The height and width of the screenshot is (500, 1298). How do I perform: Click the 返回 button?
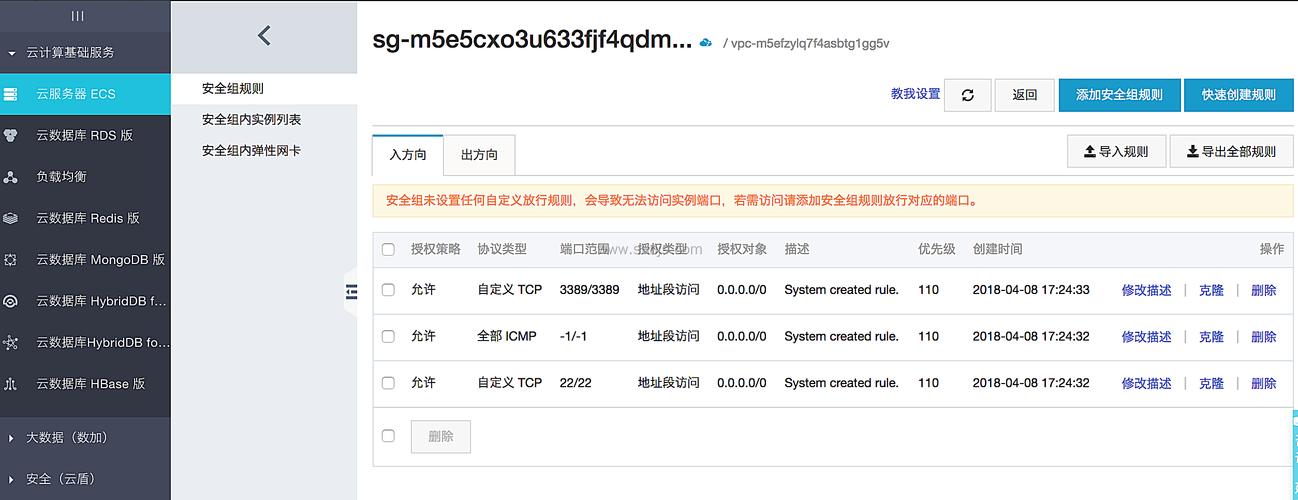click(1024, 95)
